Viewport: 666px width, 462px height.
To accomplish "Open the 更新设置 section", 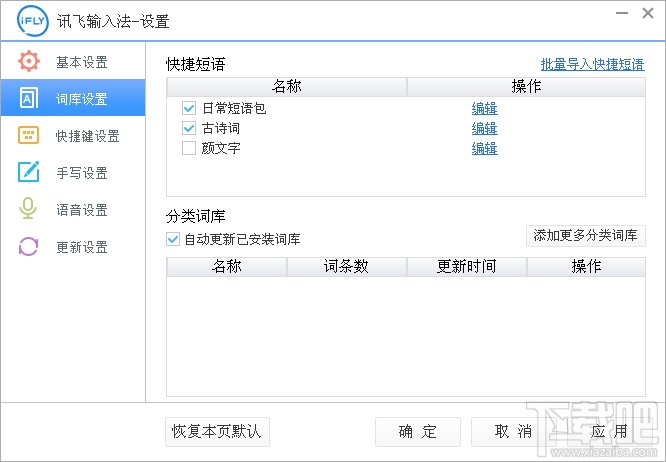I will tap(73, 246).
